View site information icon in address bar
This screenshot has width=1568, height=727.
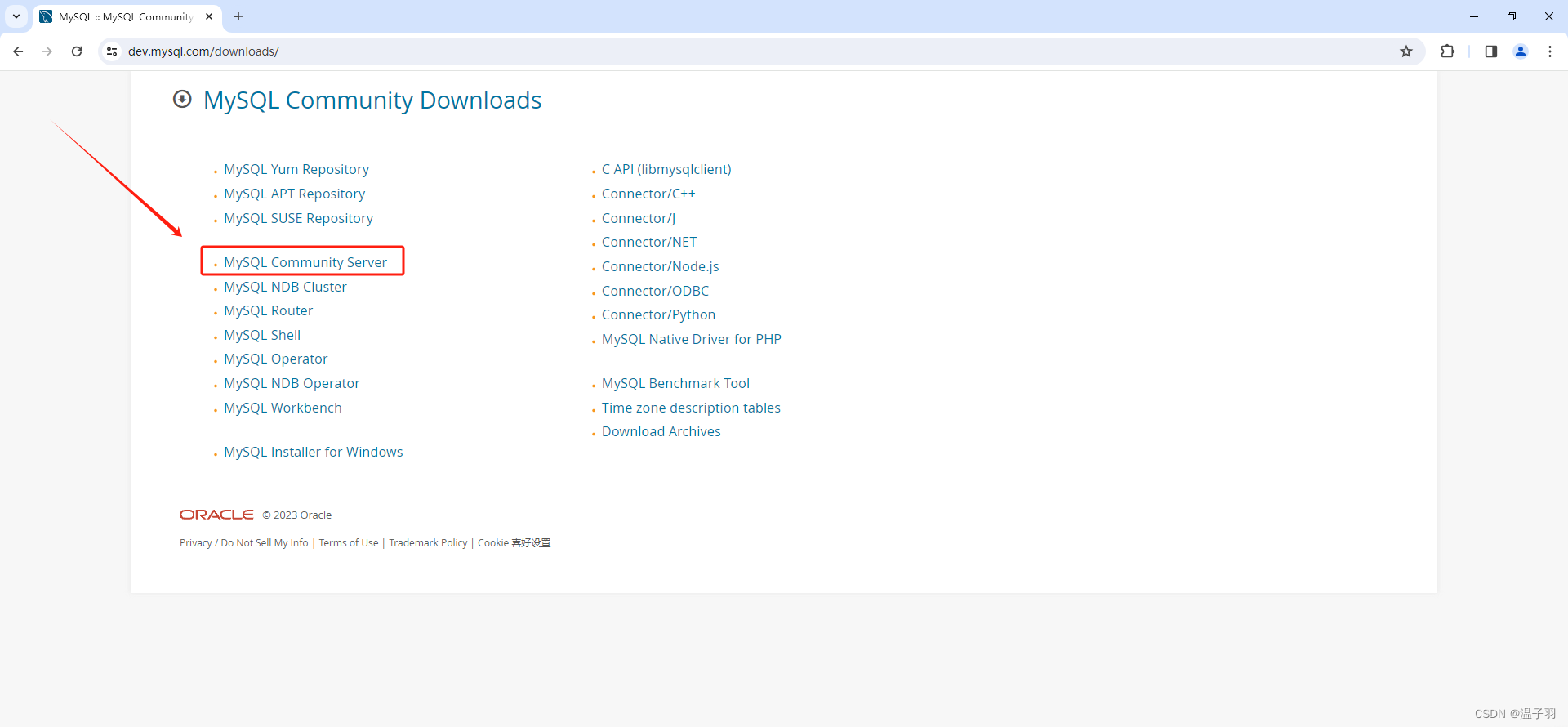[x=112, y=51]
